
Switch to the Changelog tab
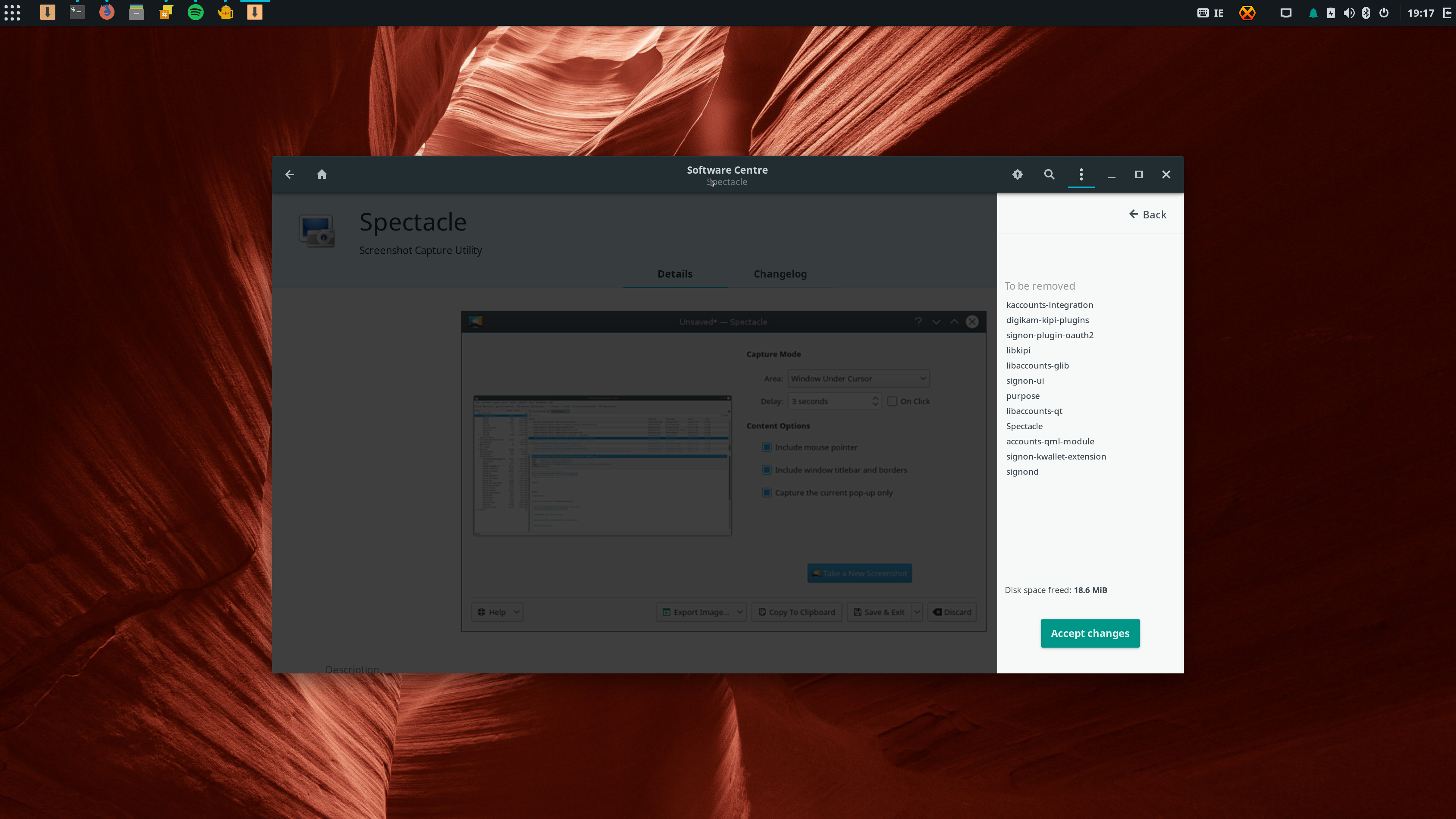[x=780, y=273]
